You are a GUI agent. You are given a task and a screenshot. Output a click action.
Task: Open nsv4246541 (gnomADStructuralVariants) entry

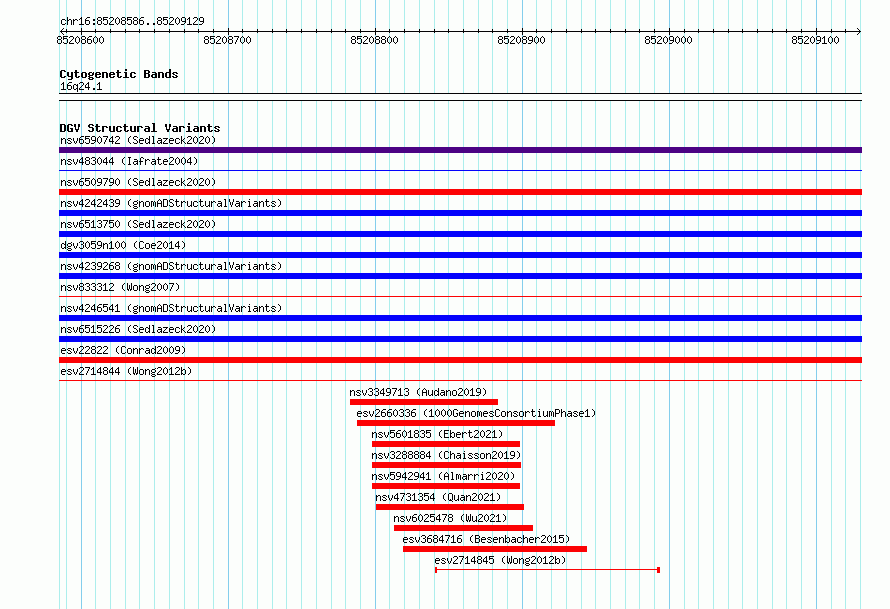tap(171, 308)
